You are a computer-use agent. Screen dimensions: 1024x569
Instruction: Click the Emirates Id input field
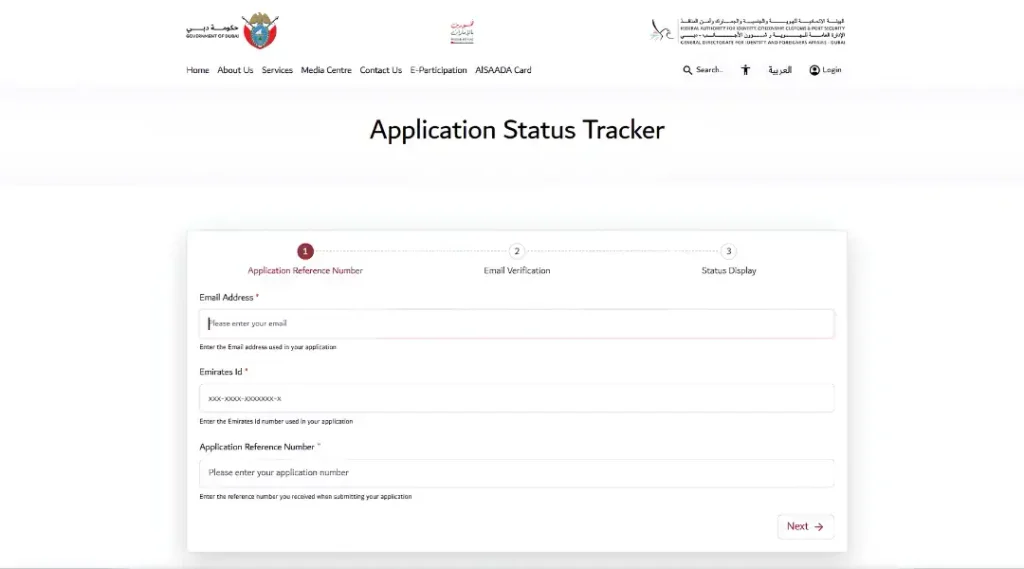point(517,398)
